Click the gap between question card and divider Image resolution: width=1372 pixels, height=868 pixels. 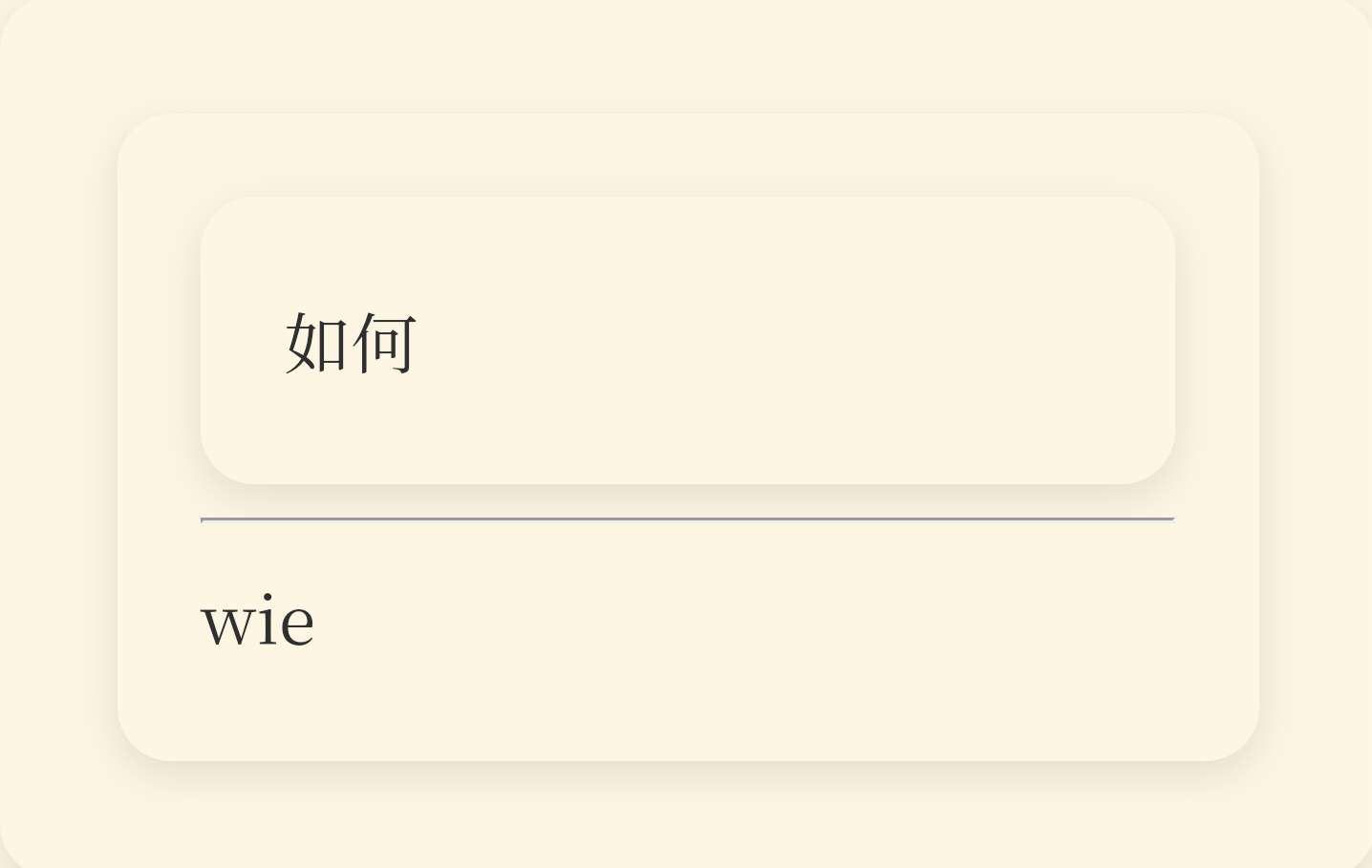pos(688,500)
